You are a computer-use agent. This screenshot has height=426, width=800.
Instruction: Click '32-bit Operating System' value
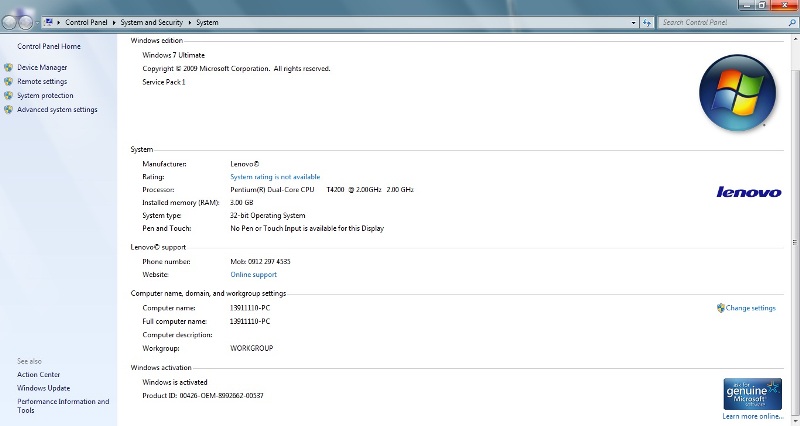[268, 216]
